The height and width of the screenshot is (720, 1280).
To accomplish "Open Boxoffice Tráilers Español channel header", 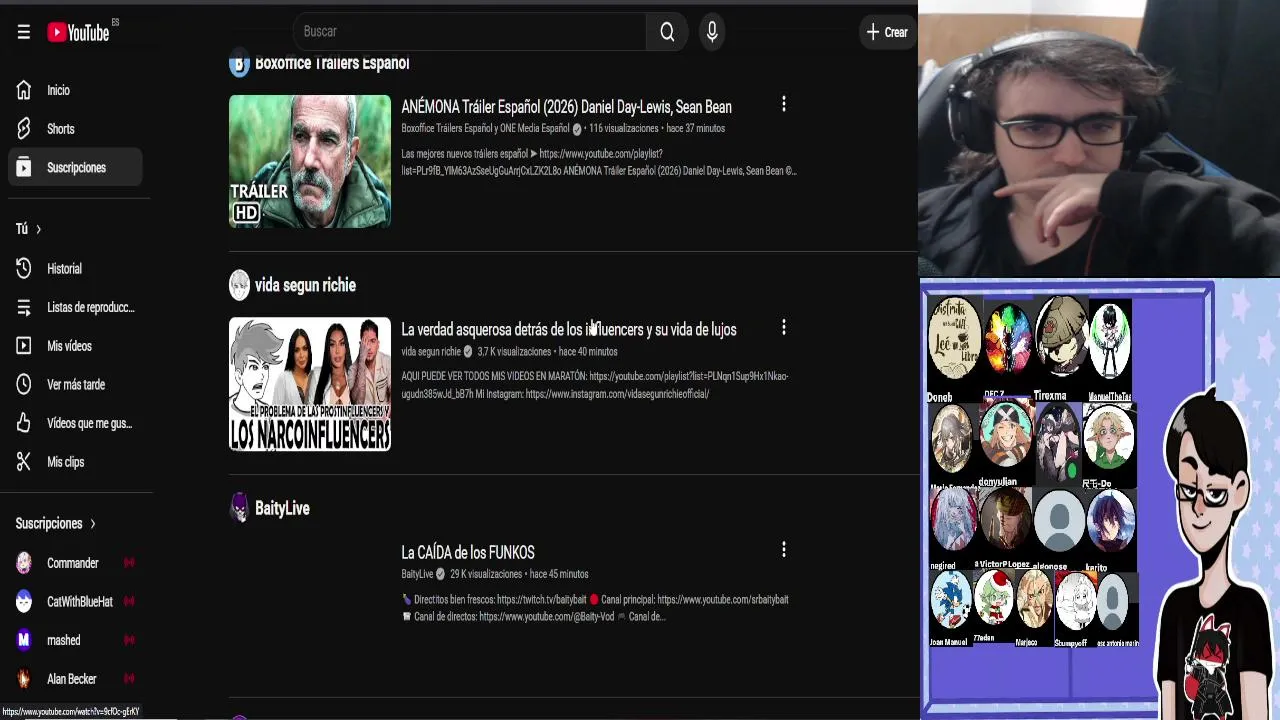I will click(332, 63).
